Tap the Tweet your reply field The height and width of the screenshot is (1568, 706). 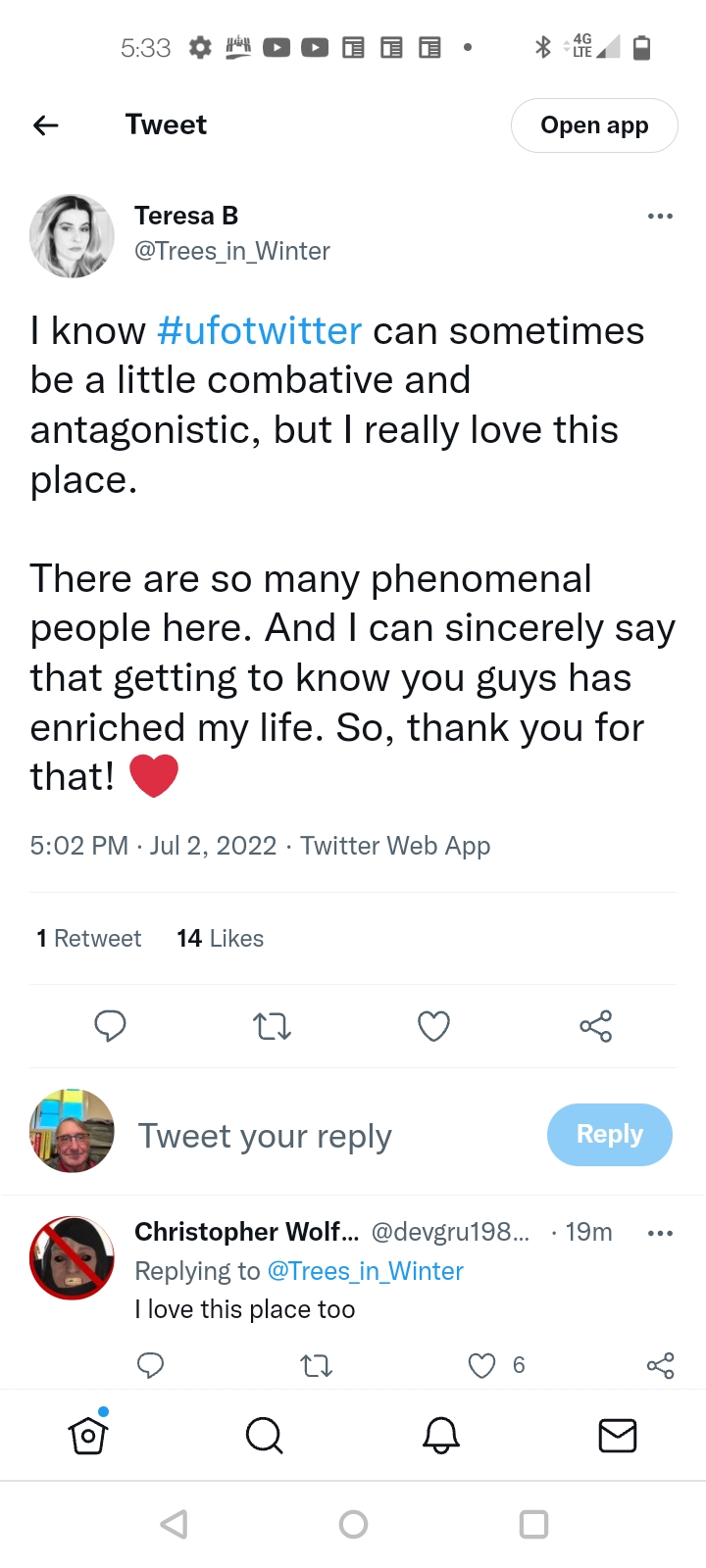pyautogui.click(x=265, y=1136)
